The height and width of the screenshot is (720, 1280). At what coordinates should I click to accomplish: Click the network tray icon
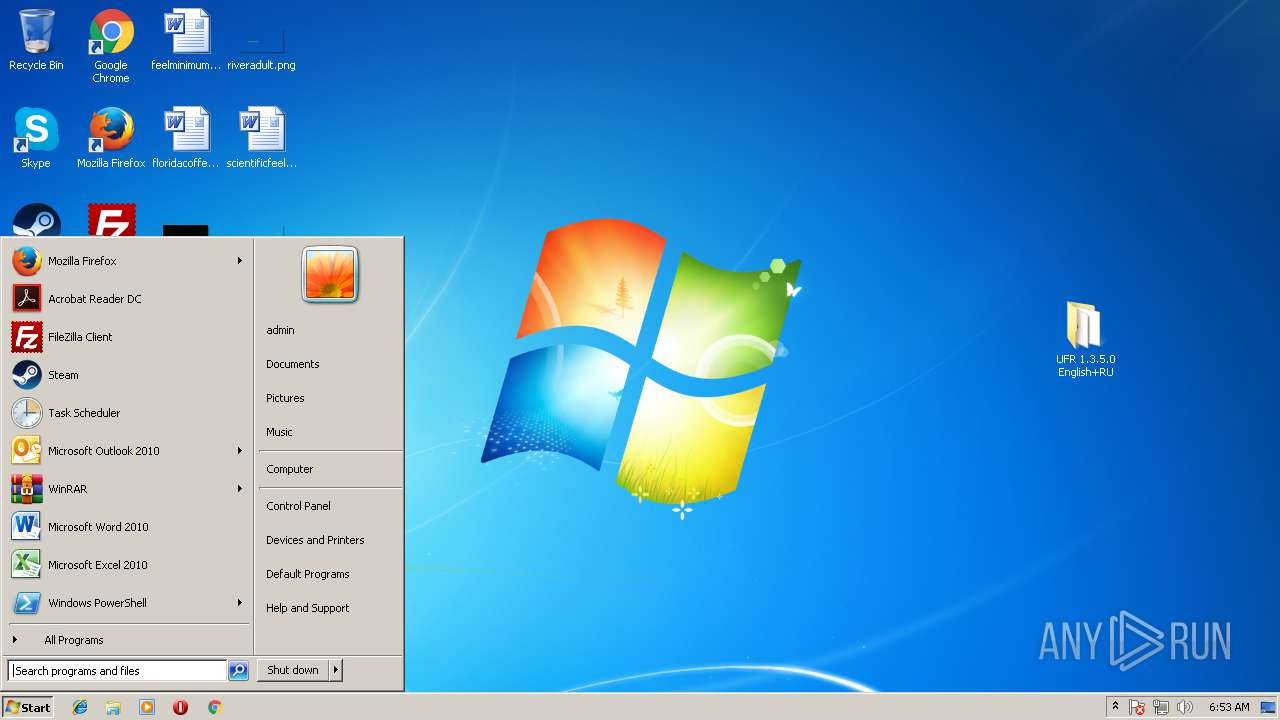[1161, 707]
